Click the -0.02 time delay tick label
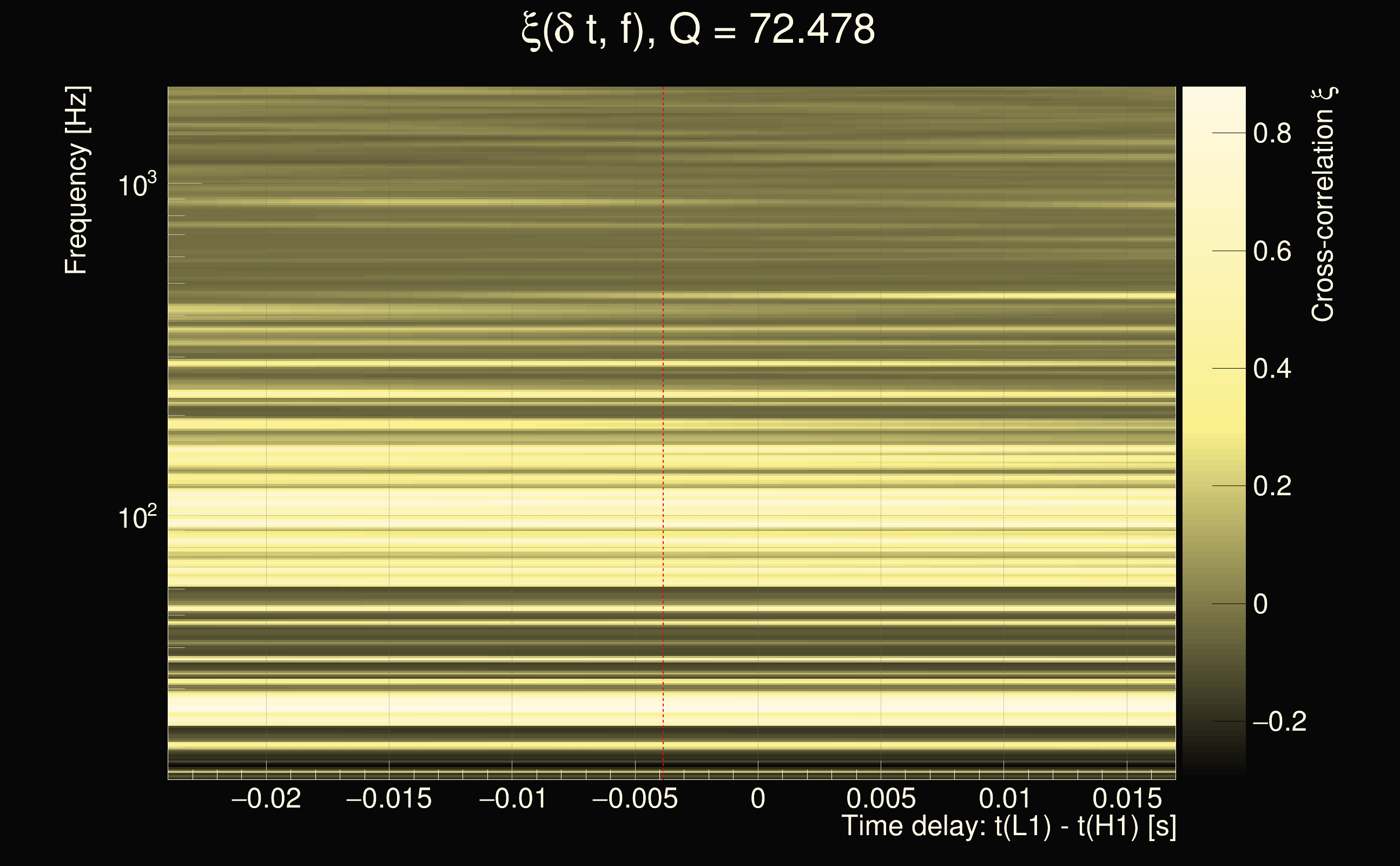The width and height of the screenshot is (1400, 866). [266, 798]
